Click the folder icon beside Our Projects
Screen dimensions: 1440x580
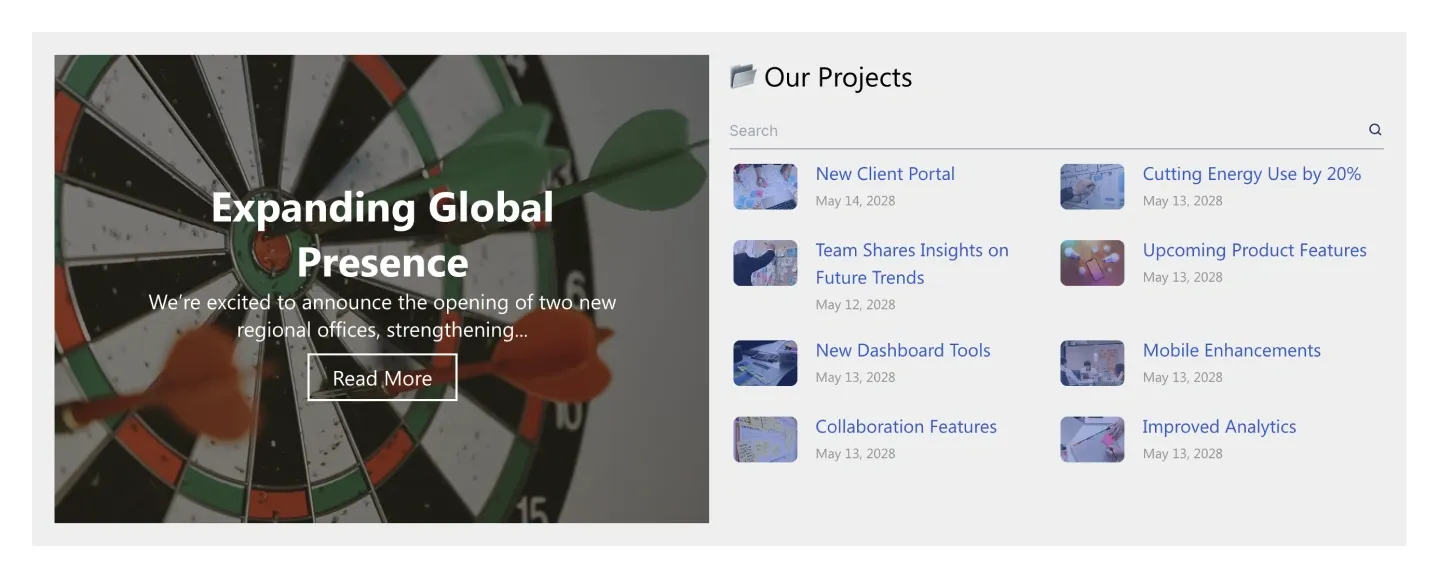coord(742,76)
